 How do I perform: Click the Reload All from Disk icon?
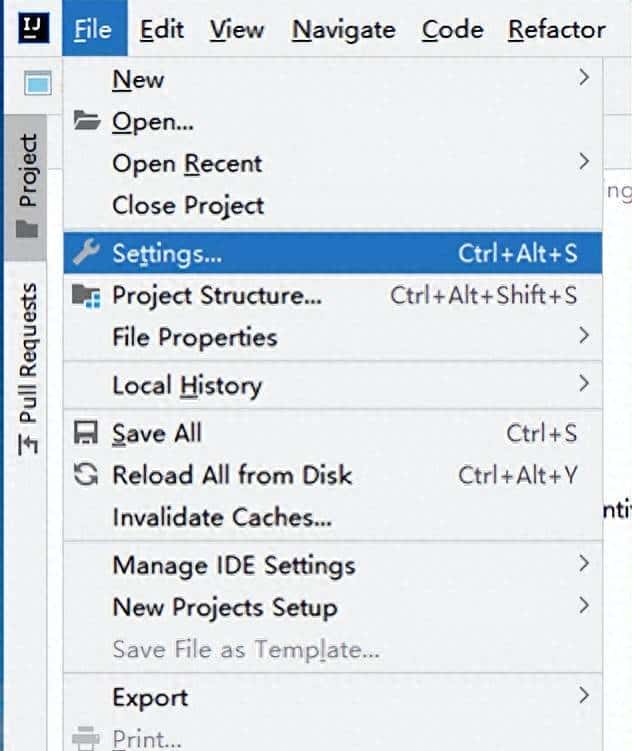pos(88,475)
